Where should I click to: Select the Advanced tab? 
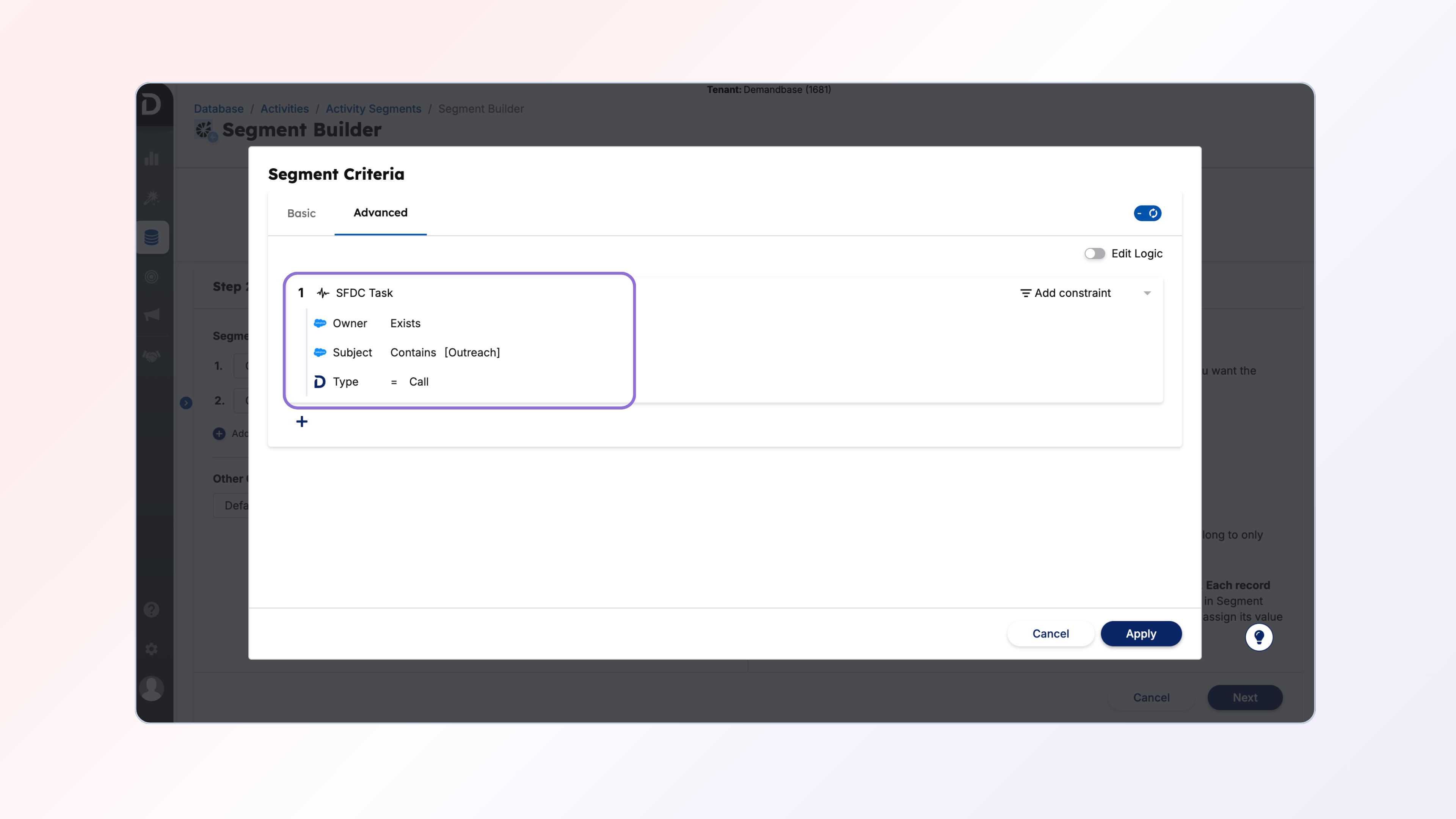(x=380, y=213)
